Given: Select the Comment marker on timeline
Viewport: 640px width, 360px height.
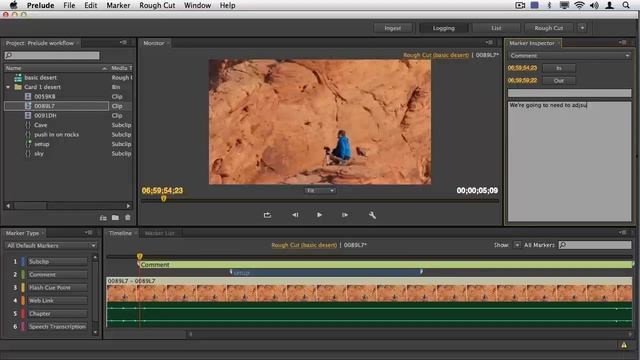Looking at the screenshot, I should point(385,264).
